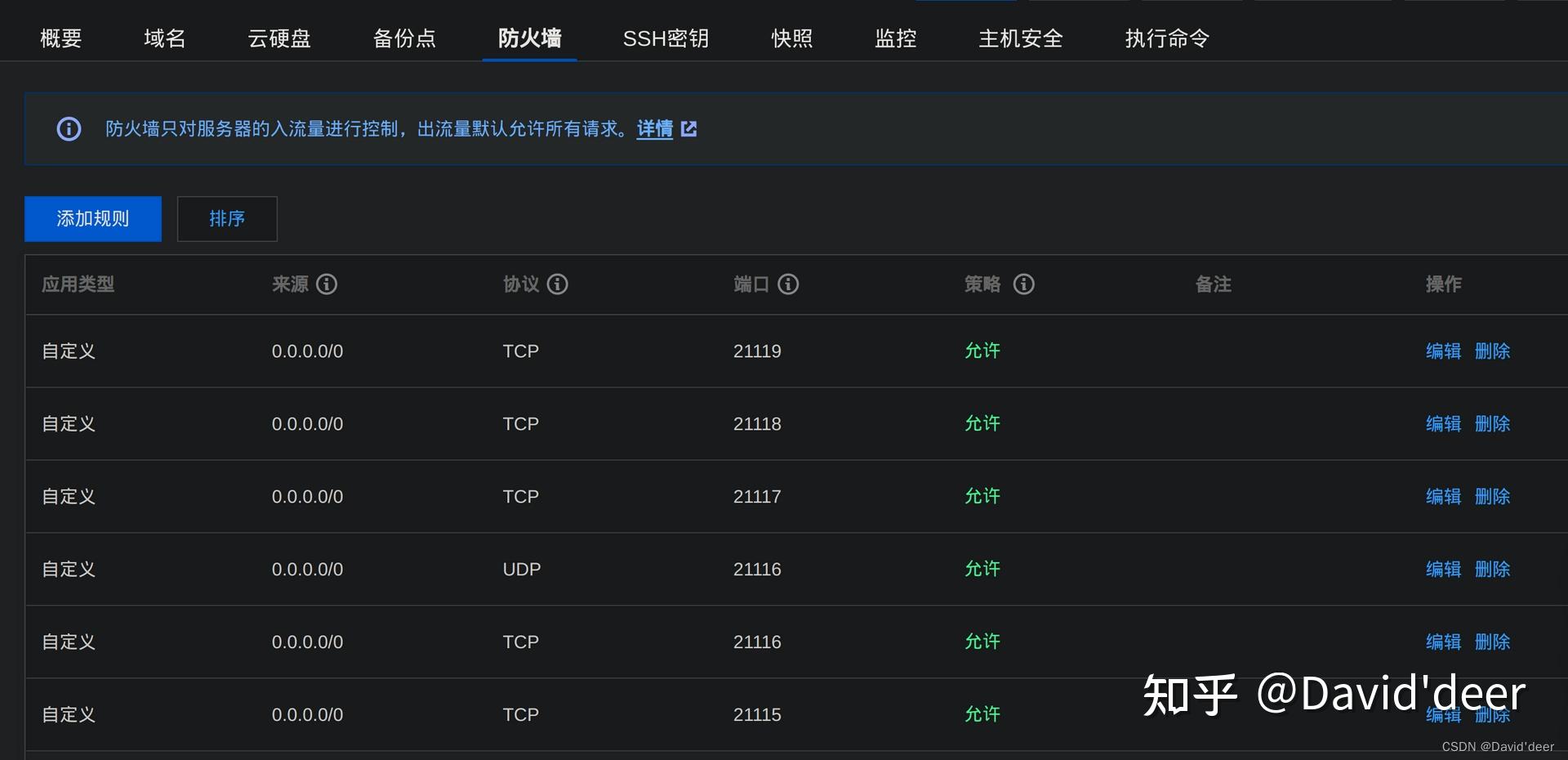
Task: Open the 云硬盘 tab
Action: 279,38
